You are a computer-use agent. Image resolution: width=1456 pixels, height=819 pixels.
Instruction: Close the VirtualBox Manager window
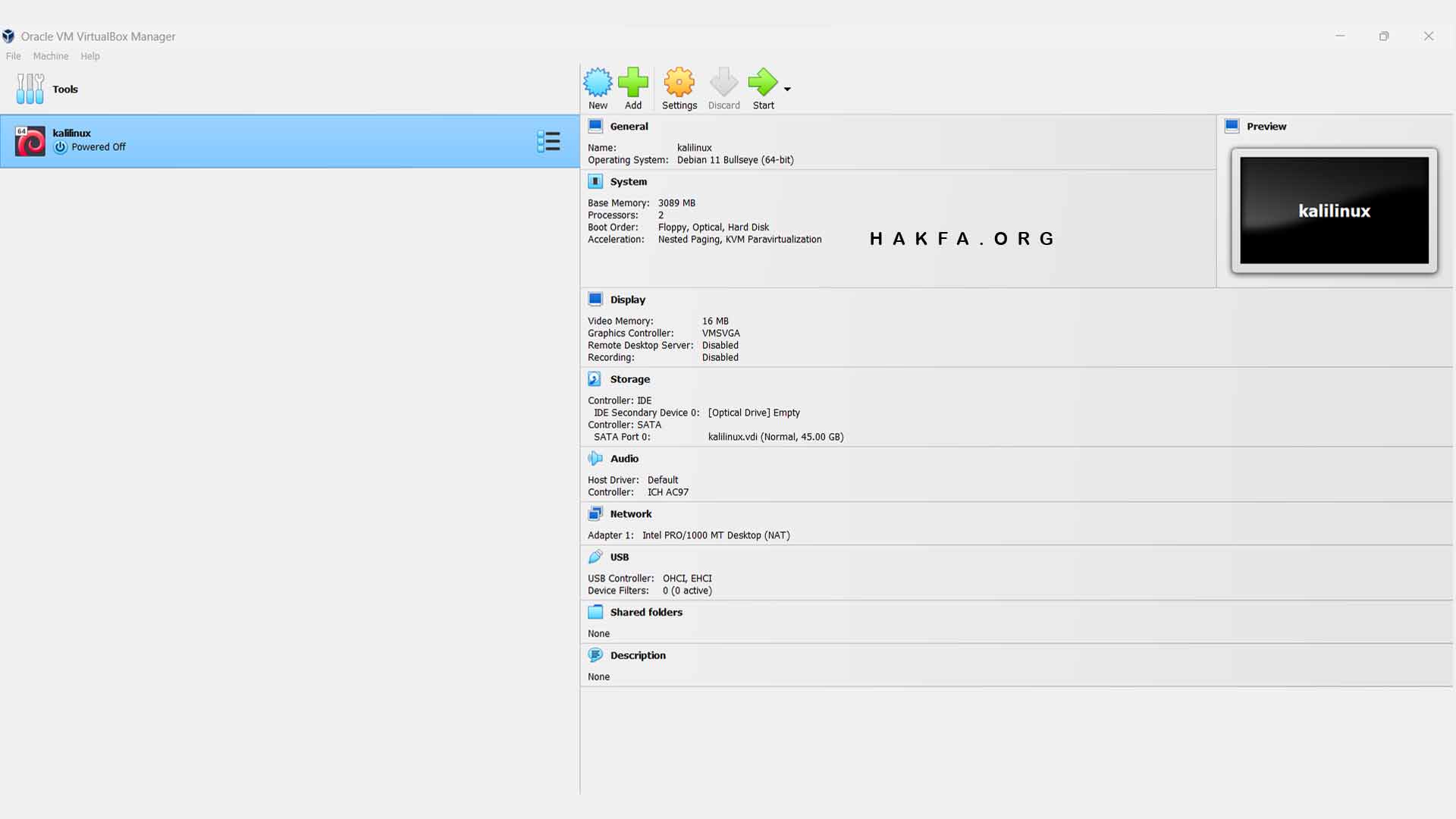(1429, 36)
